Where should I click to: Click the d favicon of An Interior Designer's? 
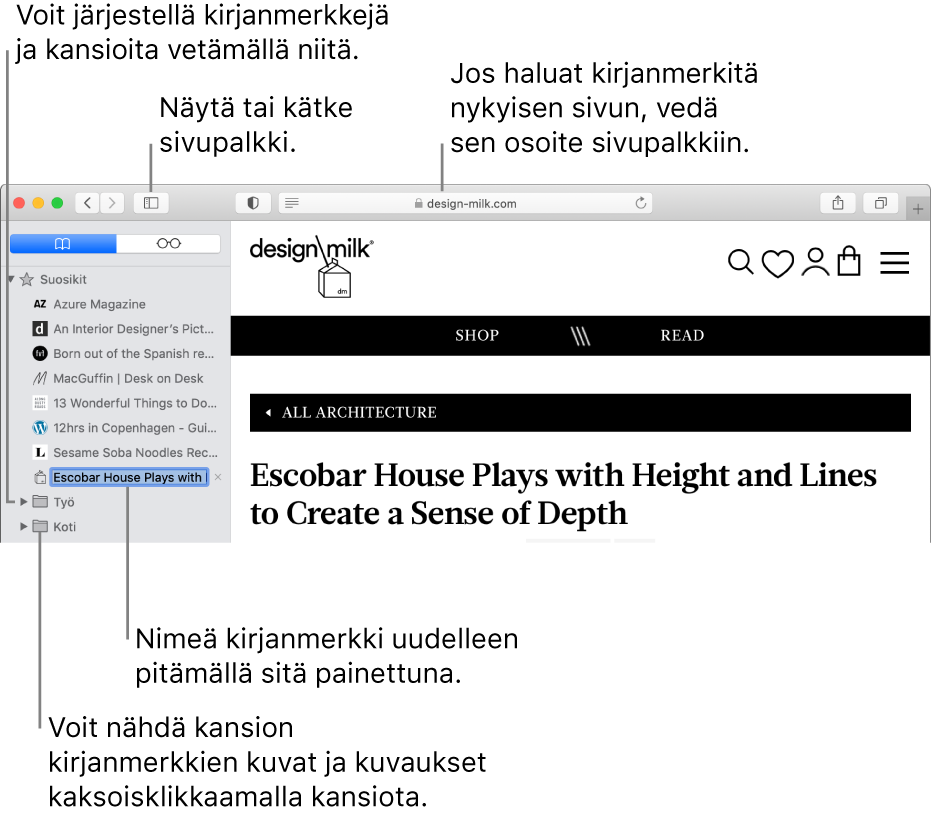40,329
